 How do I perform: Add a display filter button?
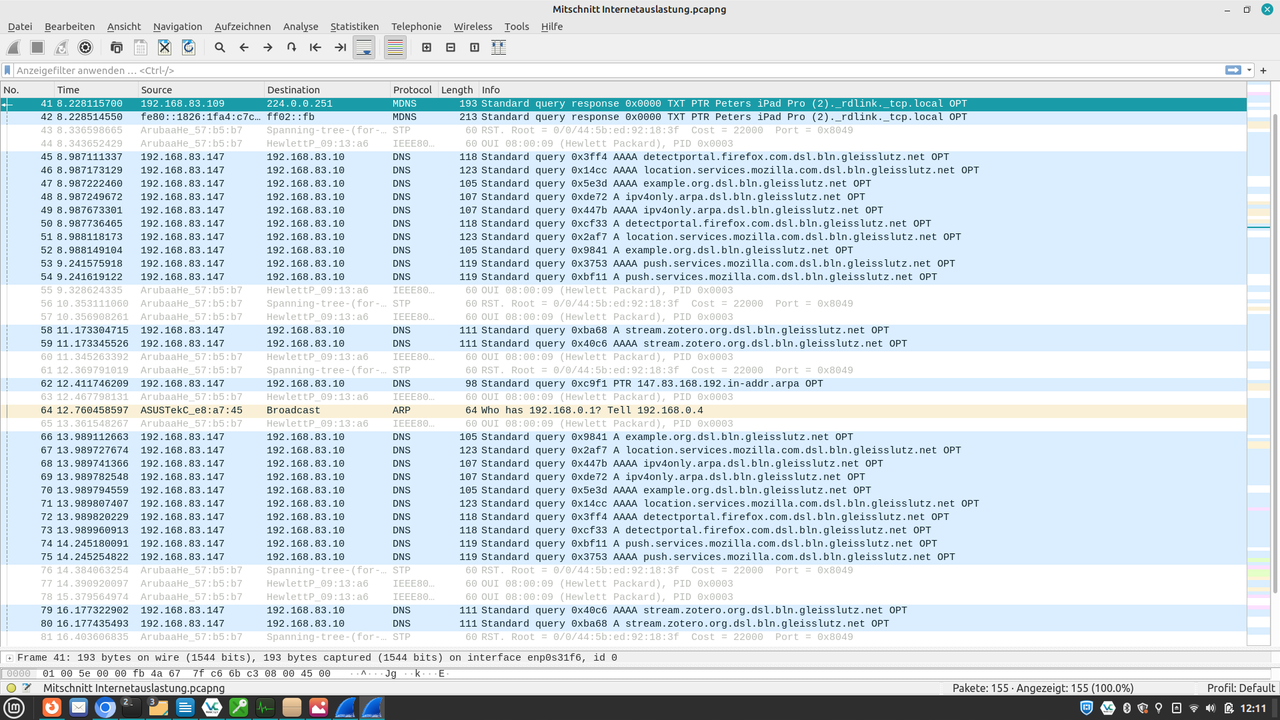click(x=1264, y=71)
